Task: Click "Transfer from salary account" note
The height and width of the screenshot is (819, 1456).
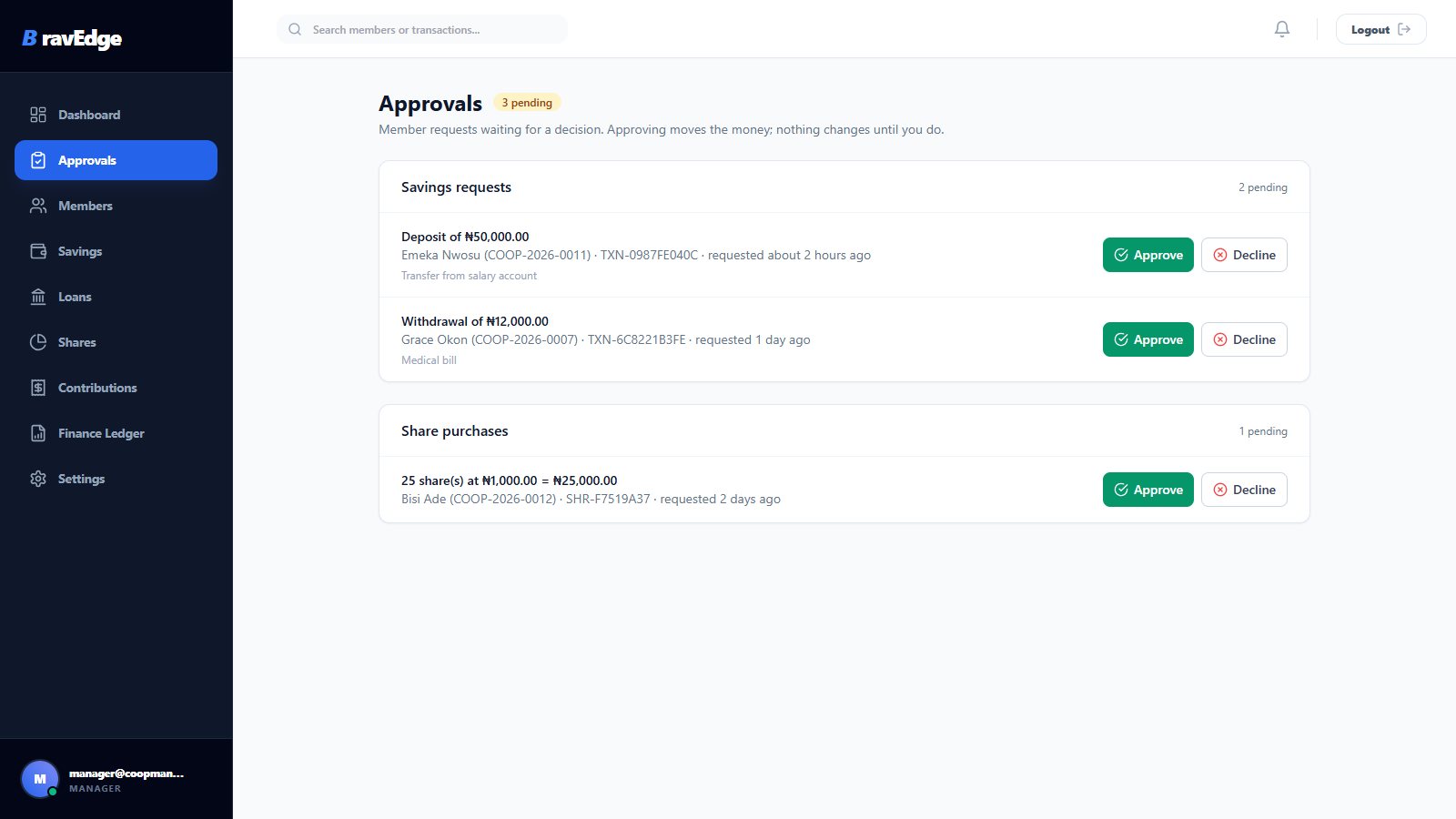Action: click(469, 276)
